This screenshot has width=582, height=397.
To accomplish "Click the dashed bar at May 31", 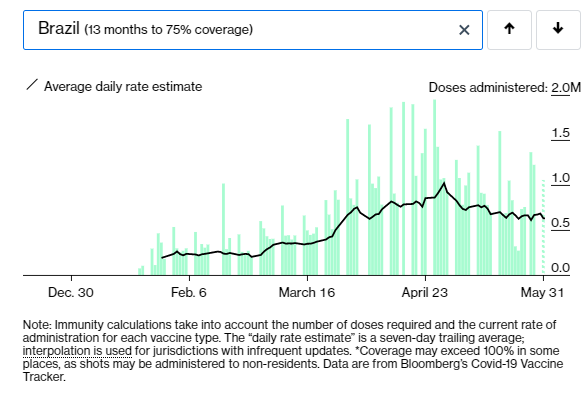I will (543, 227).
